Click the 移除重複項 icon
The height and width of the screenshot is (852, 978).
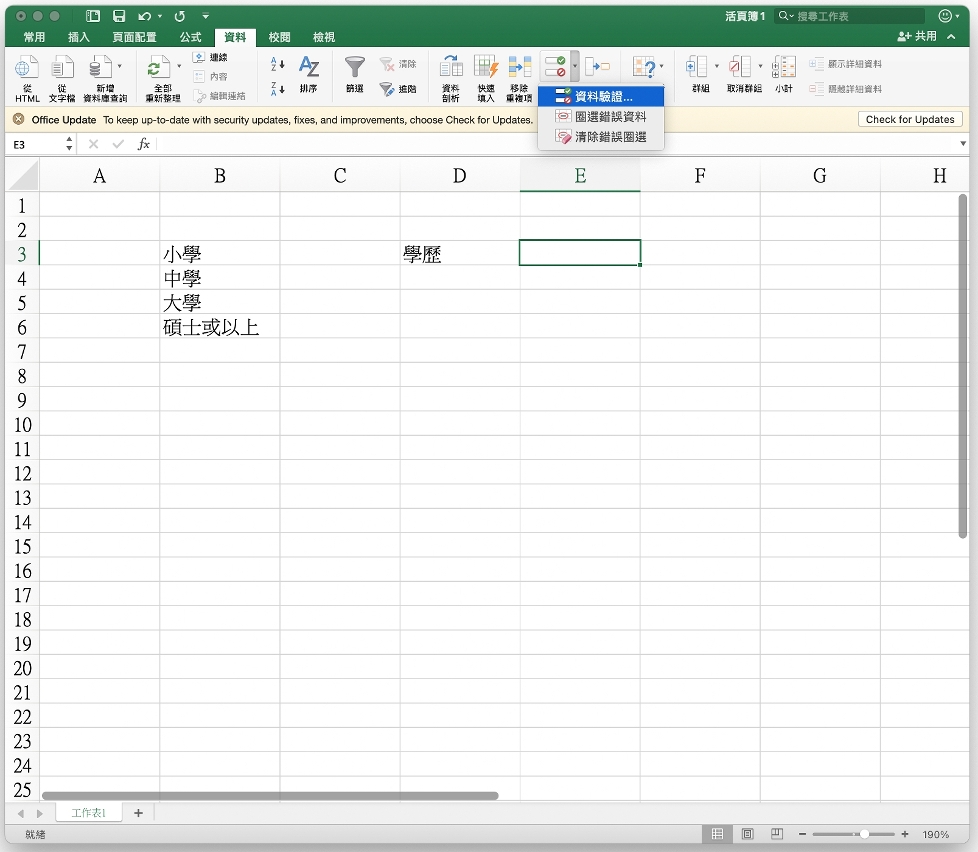520,69
